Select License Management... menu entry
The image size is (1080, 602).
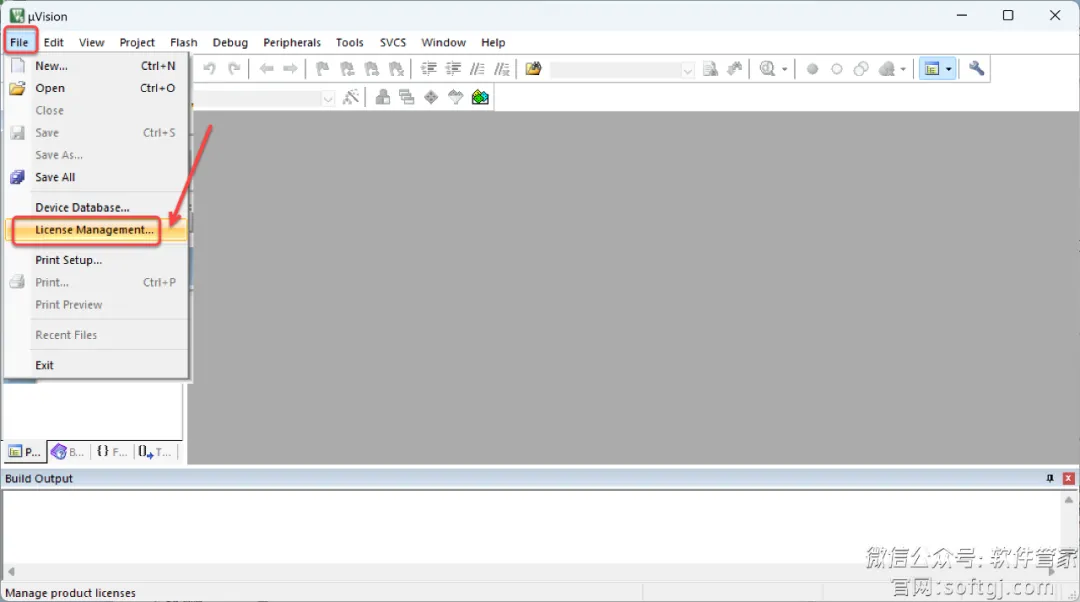pos(96,229)
